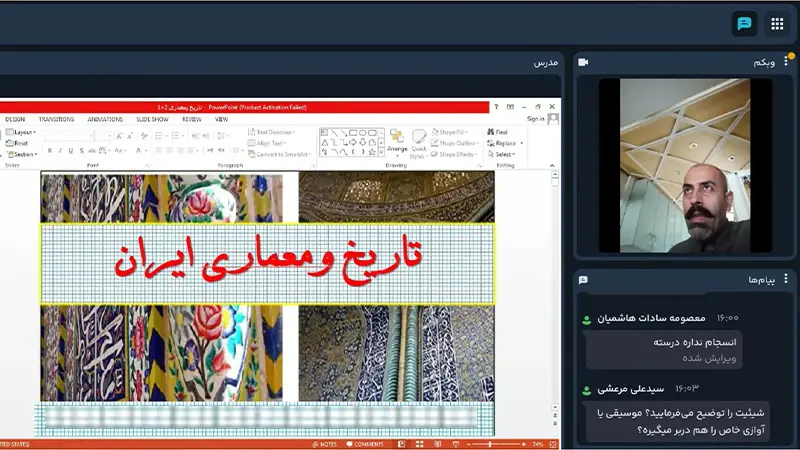The image size is (800, 450).
Task: Open Shape Outline dropdown
Action: pyautogui.click(x=455, y=143)
